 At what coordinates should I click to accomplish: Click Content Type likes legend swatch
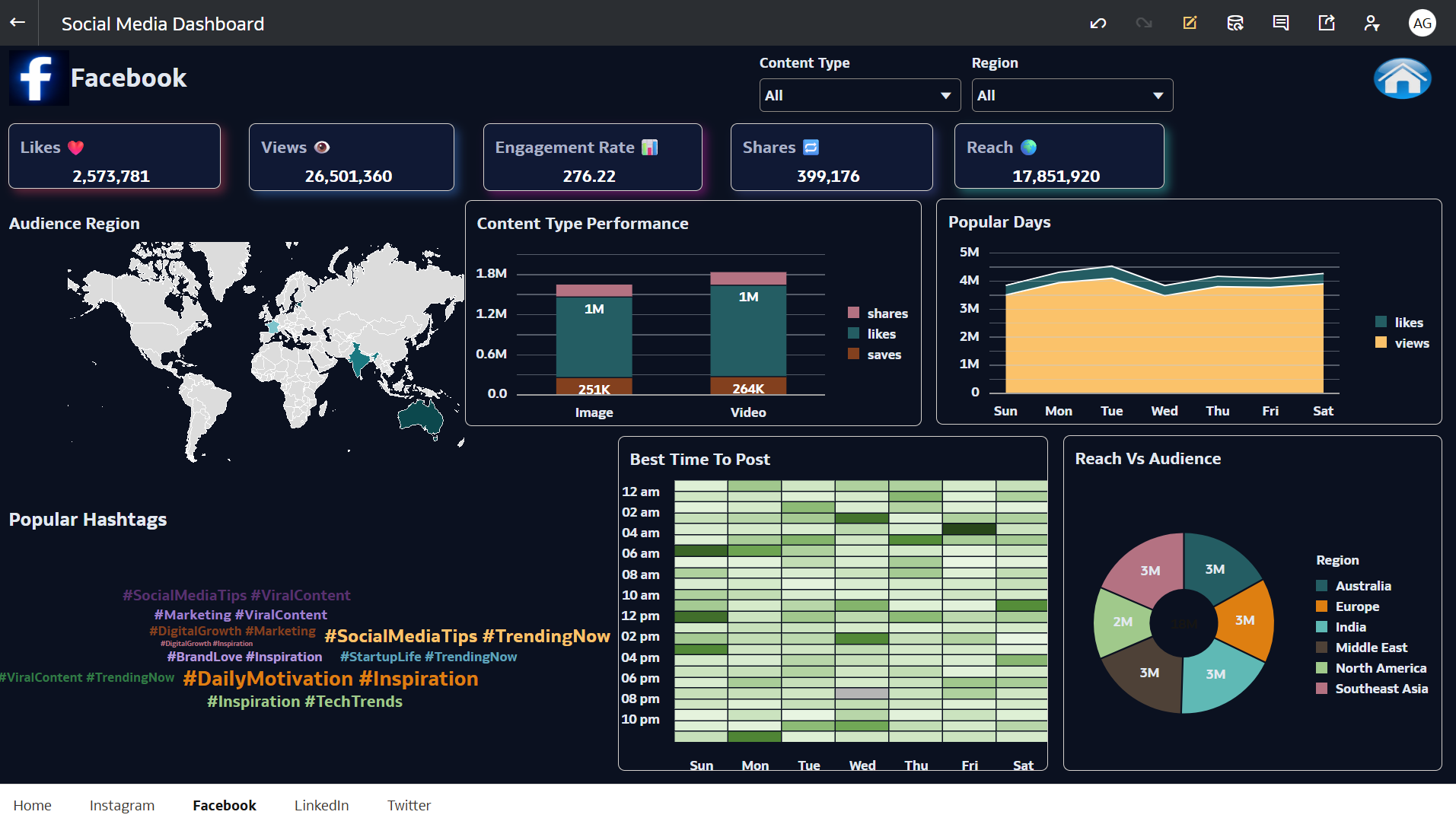tap(853, 333)
